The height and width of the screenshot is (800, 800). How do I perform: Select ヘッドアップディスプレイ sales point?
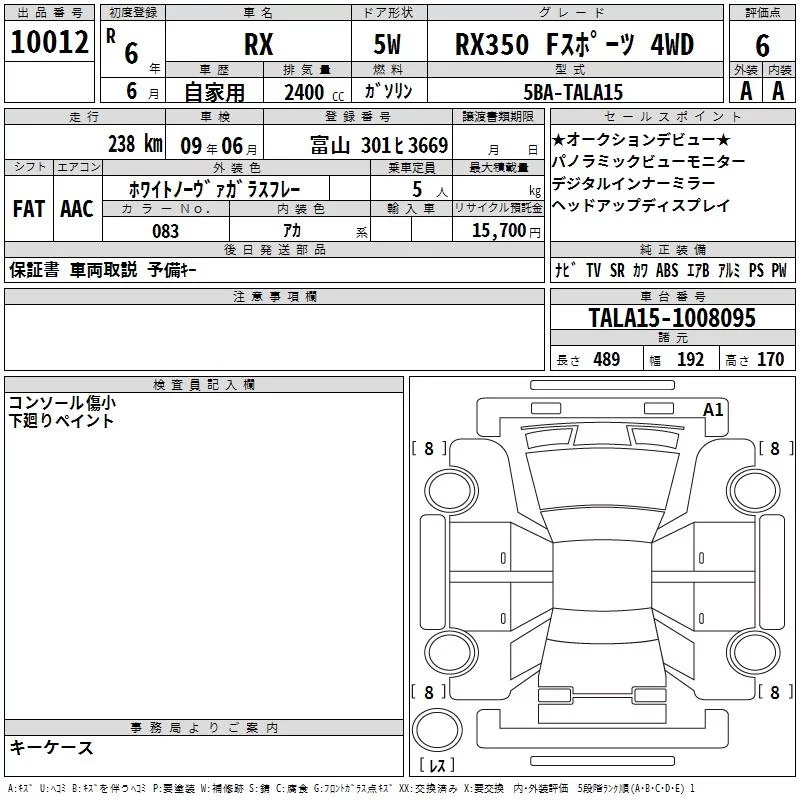641,206
